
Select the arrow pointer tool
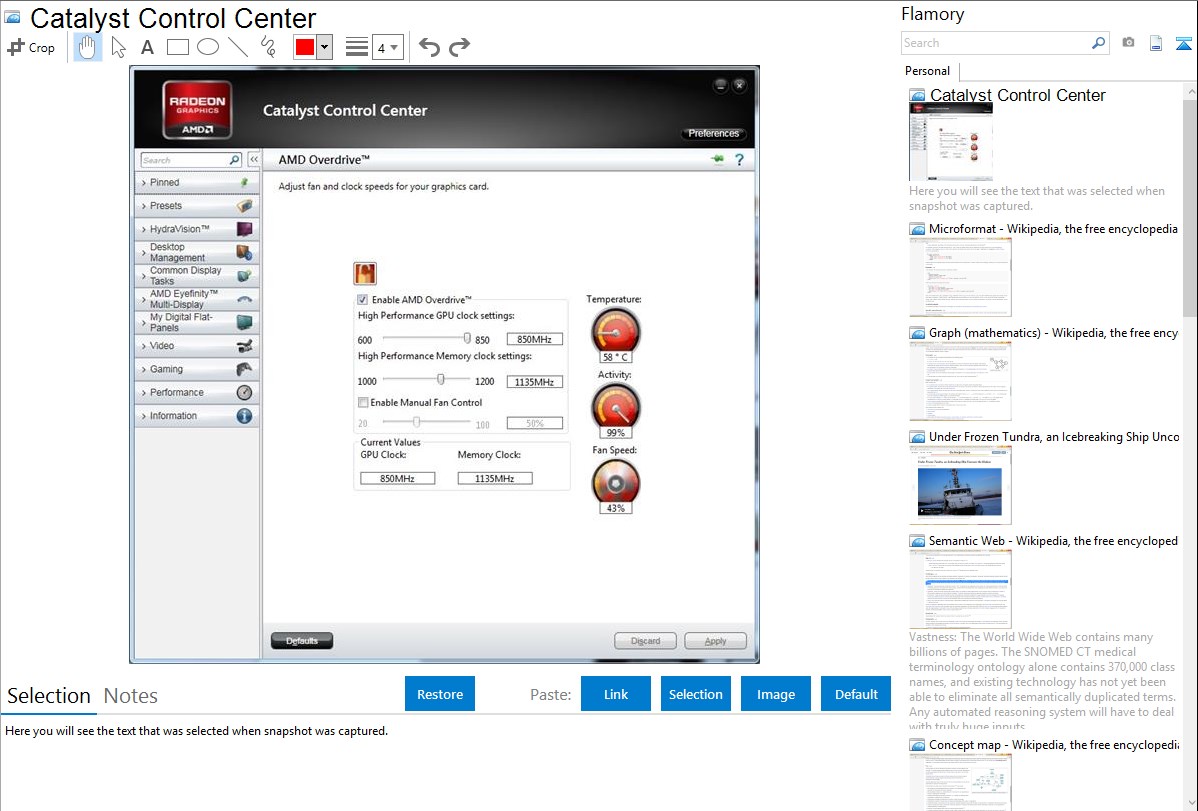click(118, 47)
